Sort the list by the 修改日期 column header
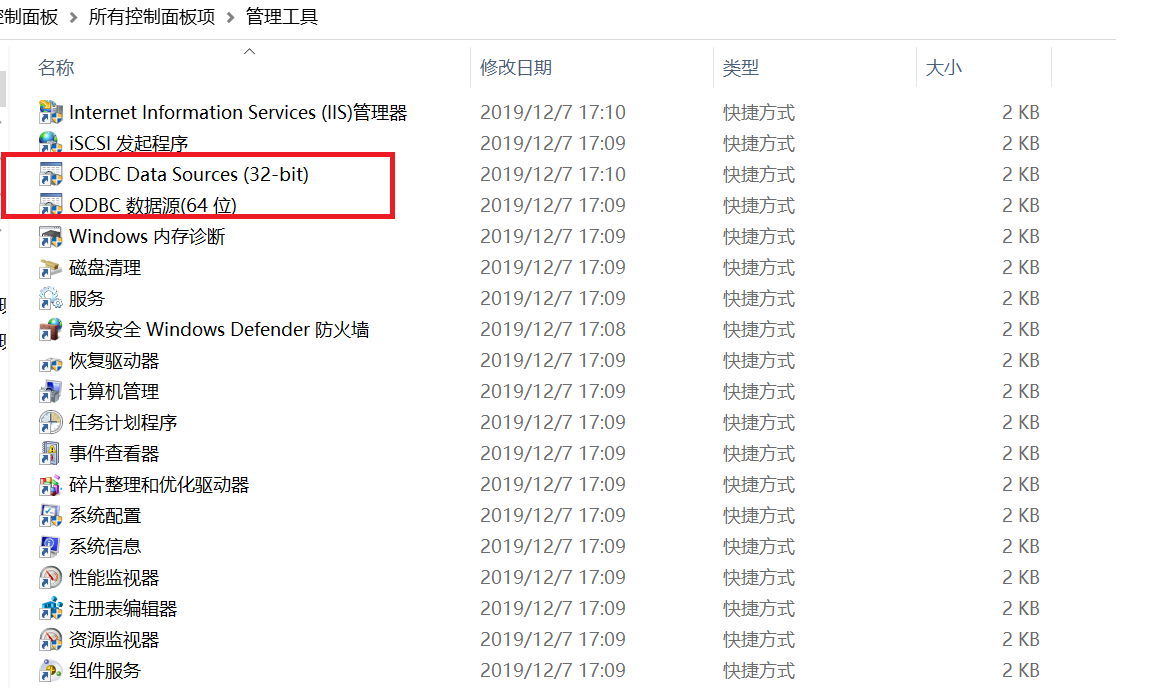Image resolution: width=1152 pixels, height=688 pixels. click(516, 68)
